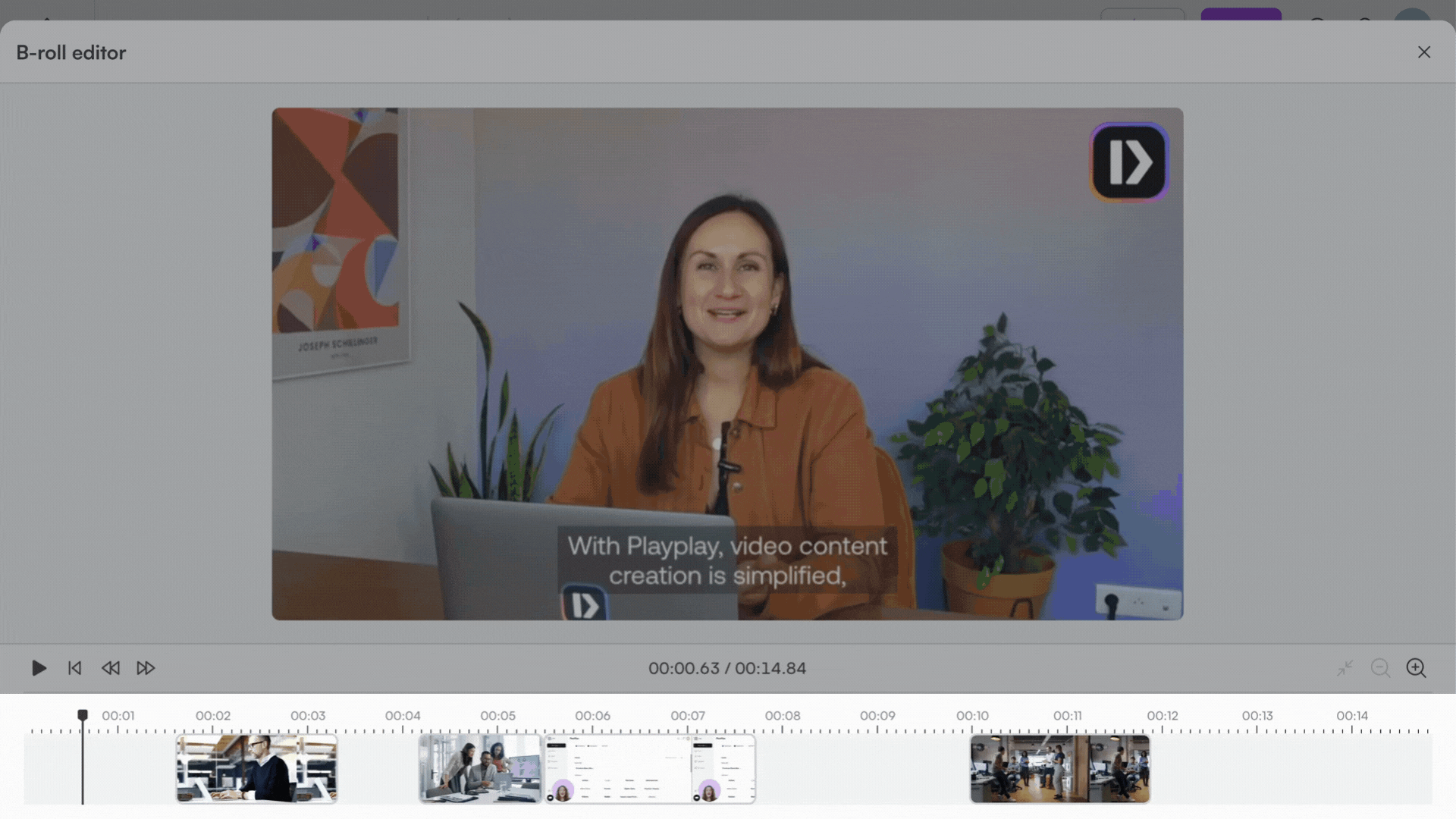Select the man-at-laptop B-roll clip
The width and height of the screenshot is (1456, 819).
[256, 768]
